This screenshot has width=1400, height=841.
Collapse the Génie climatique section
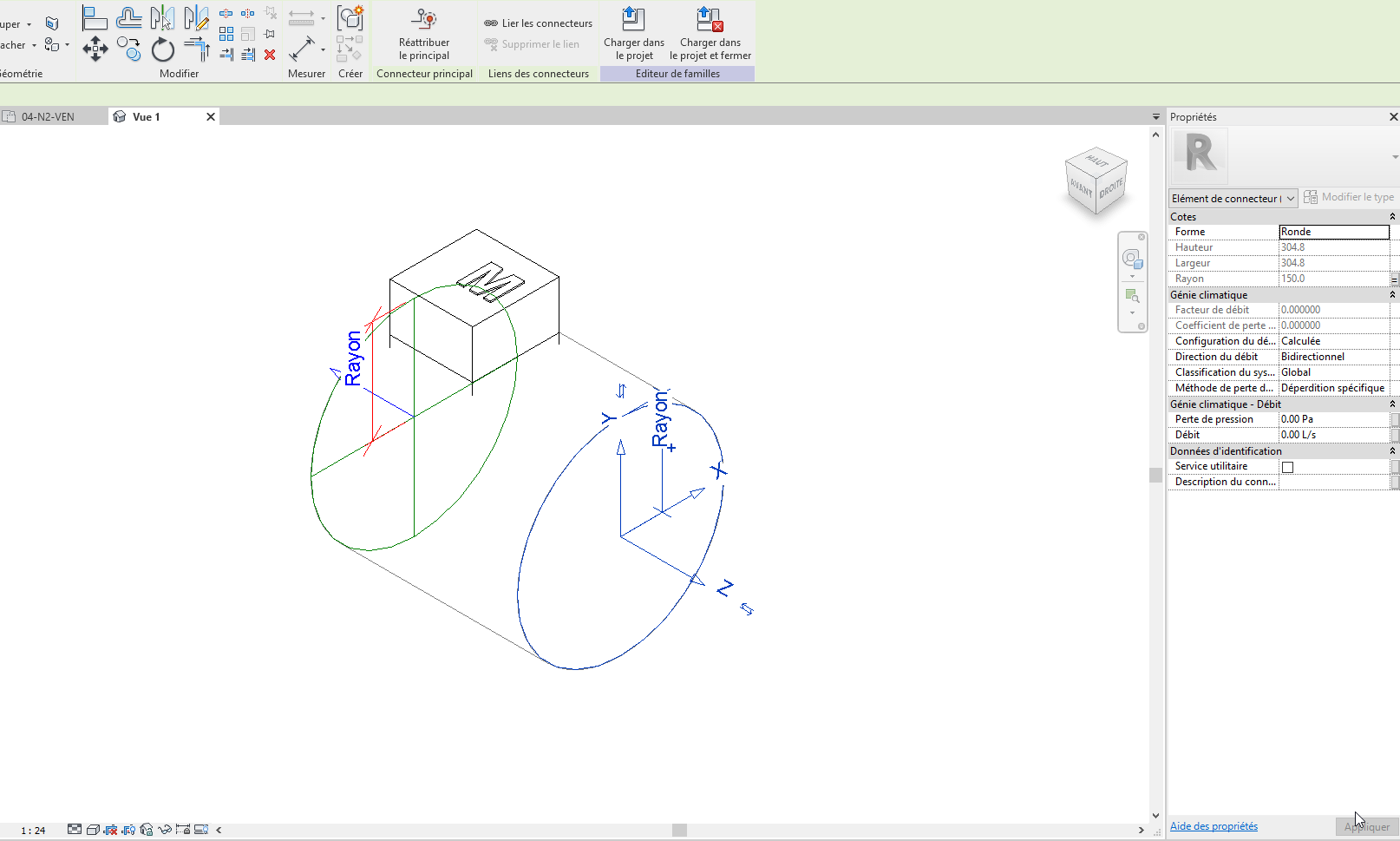coord(1392,295)
